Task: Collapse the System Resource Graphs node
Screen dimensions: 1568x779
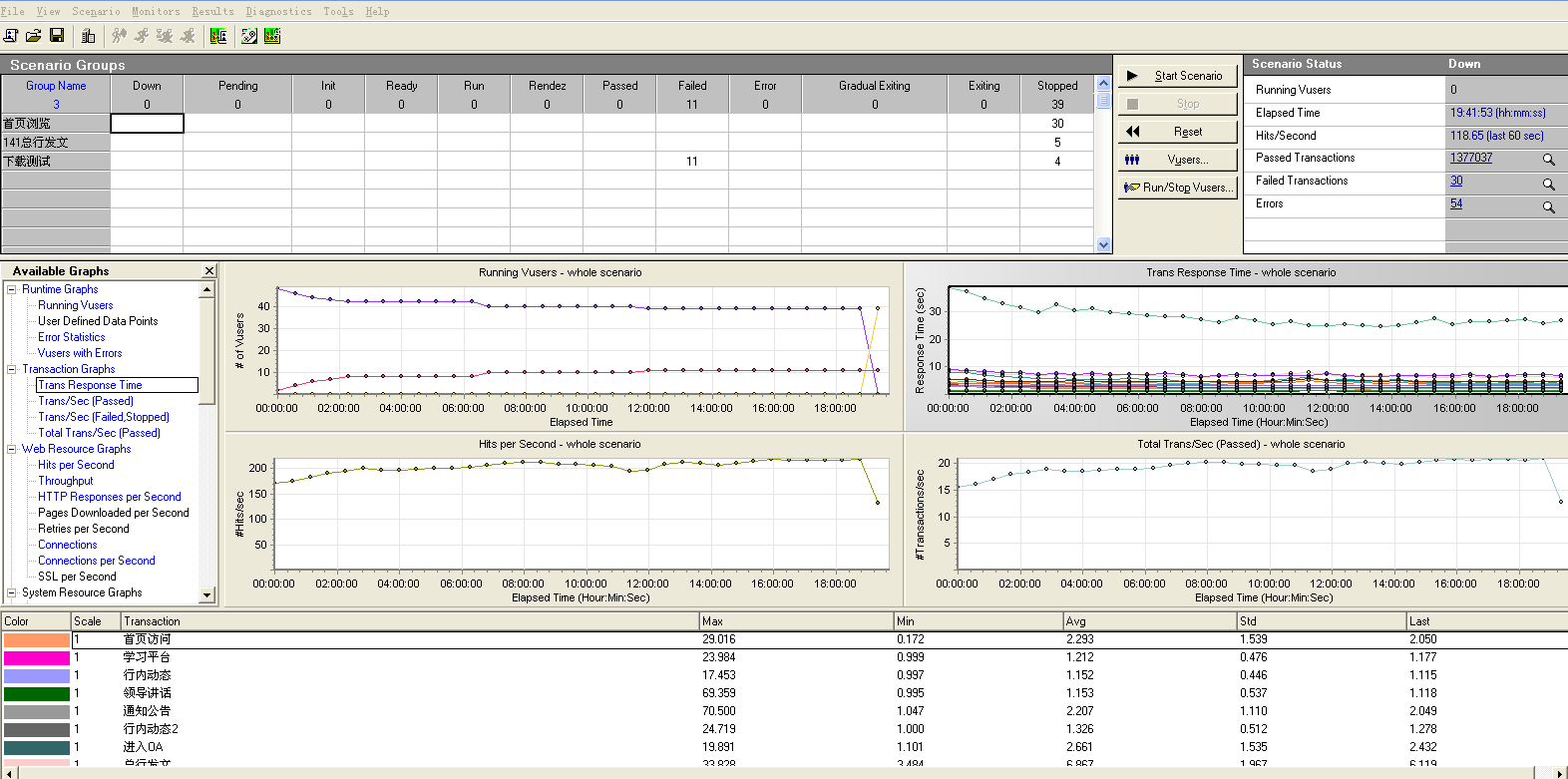Action: (12, 592)
